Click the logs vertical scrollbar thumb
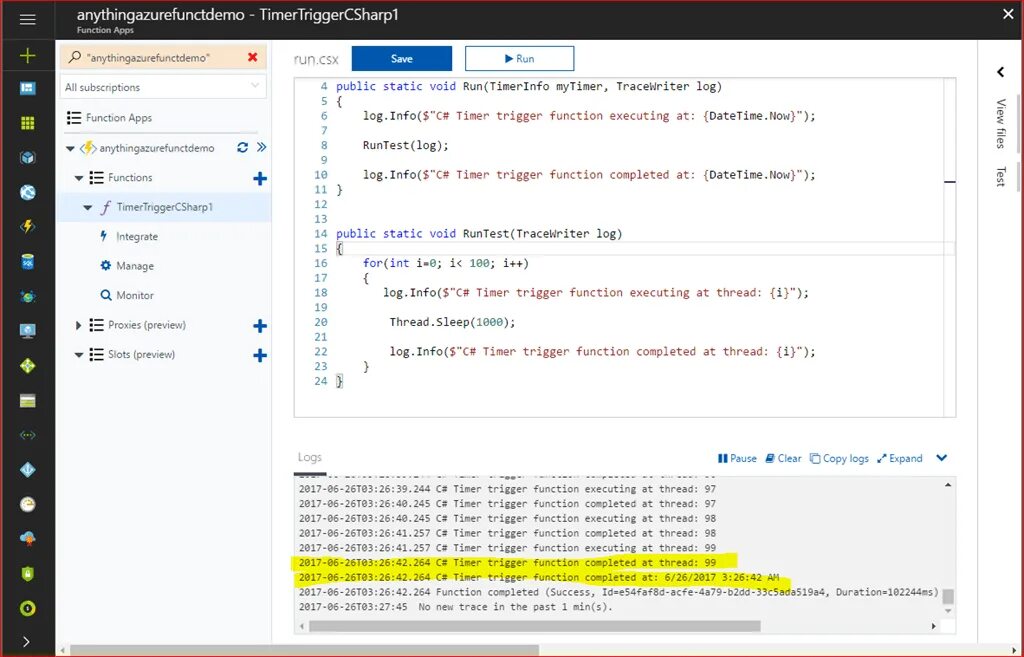 click(x=948, y=596)
